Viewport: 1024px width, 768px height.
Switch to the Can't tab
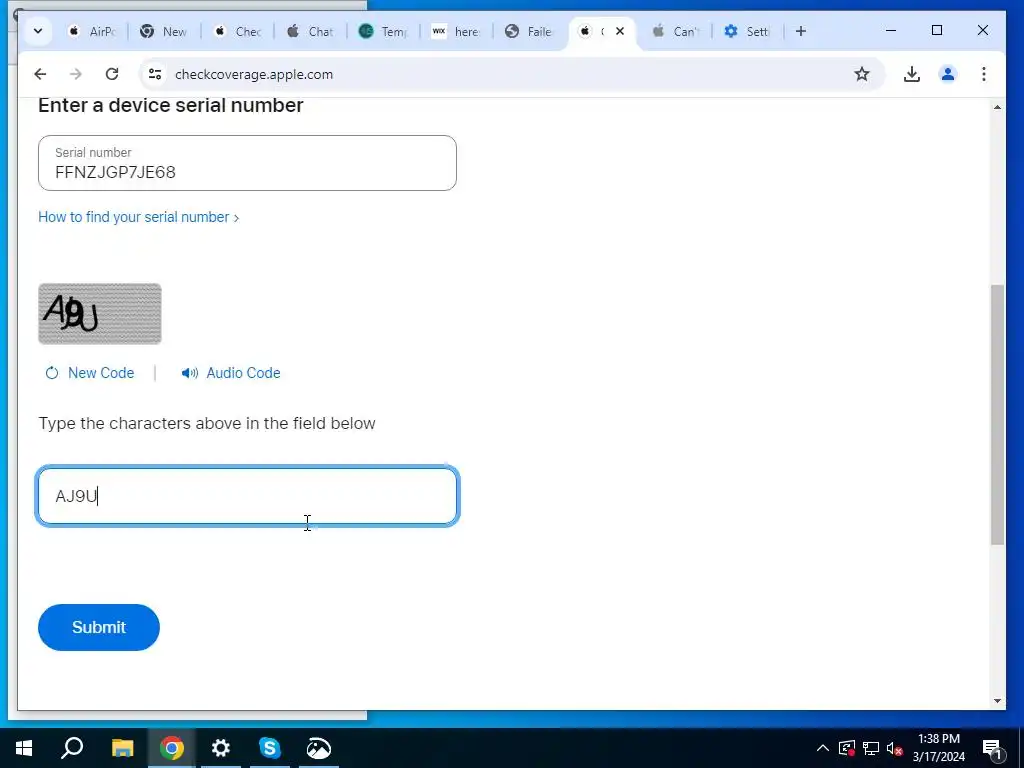676,31
